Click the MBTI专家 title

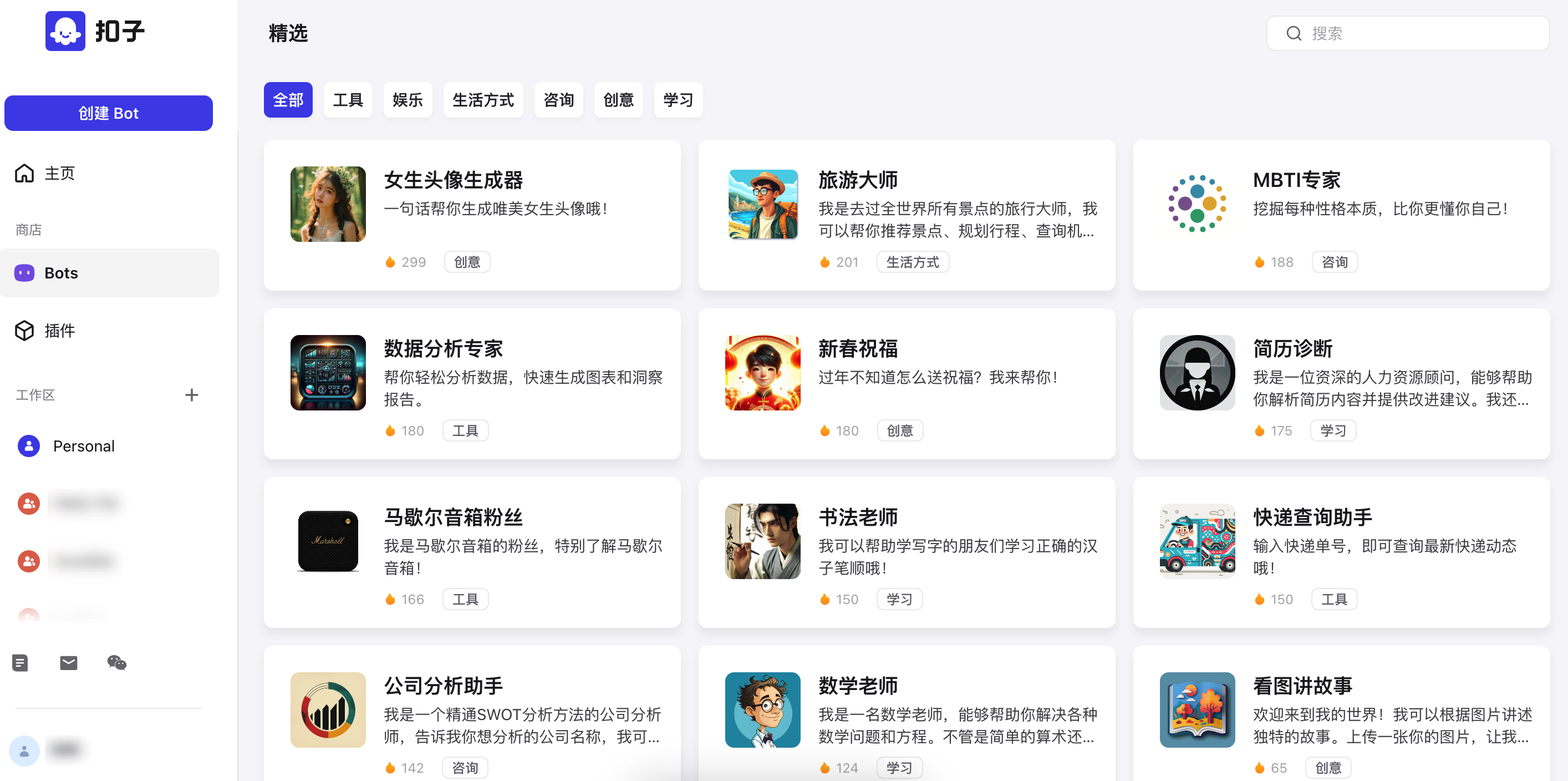(x=1296, y=180)
